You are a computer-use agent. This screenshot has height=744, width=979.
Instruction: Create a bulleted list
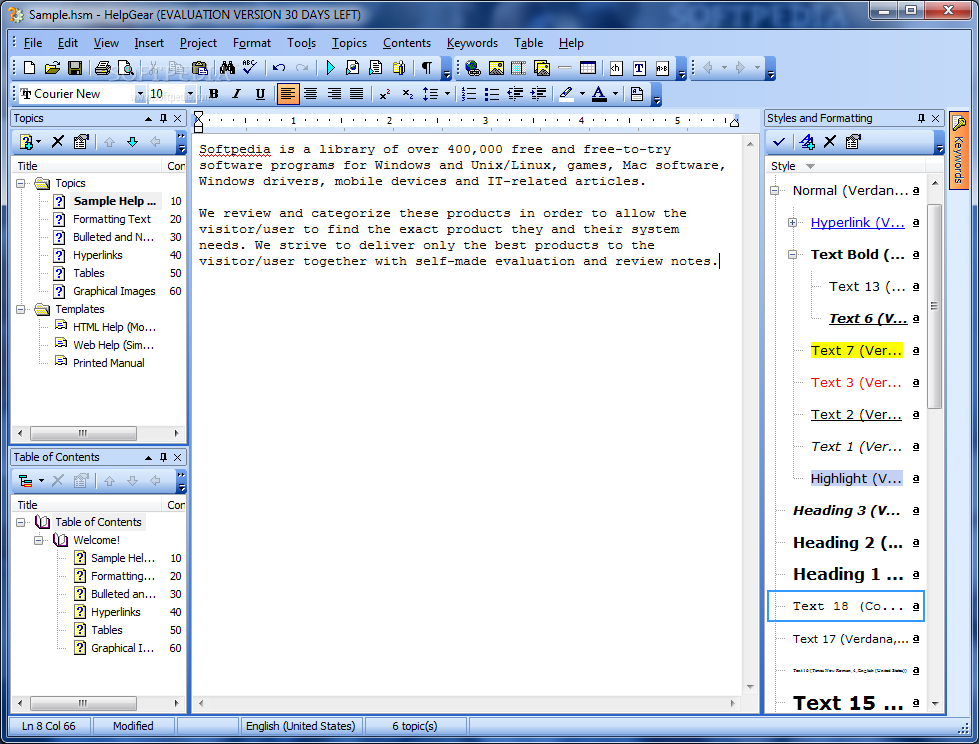tap(492, 94)
